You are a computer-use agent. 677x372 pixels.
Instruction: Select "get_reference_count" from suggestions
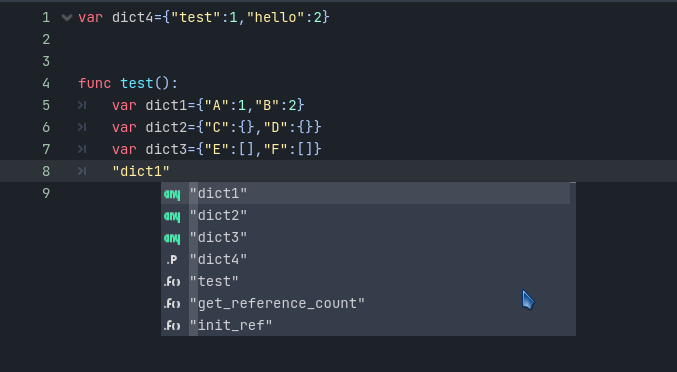365,303
